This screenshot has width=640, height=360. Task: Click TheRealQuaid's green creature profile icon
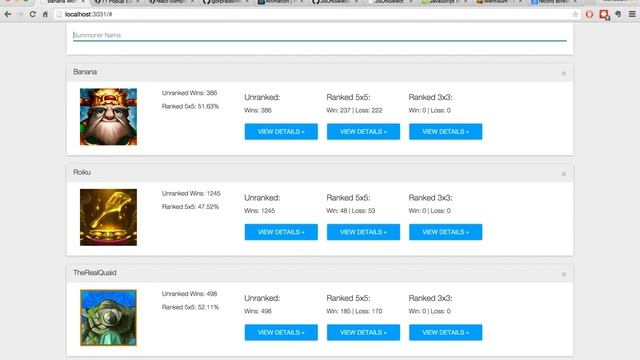[x=109, y=318]
